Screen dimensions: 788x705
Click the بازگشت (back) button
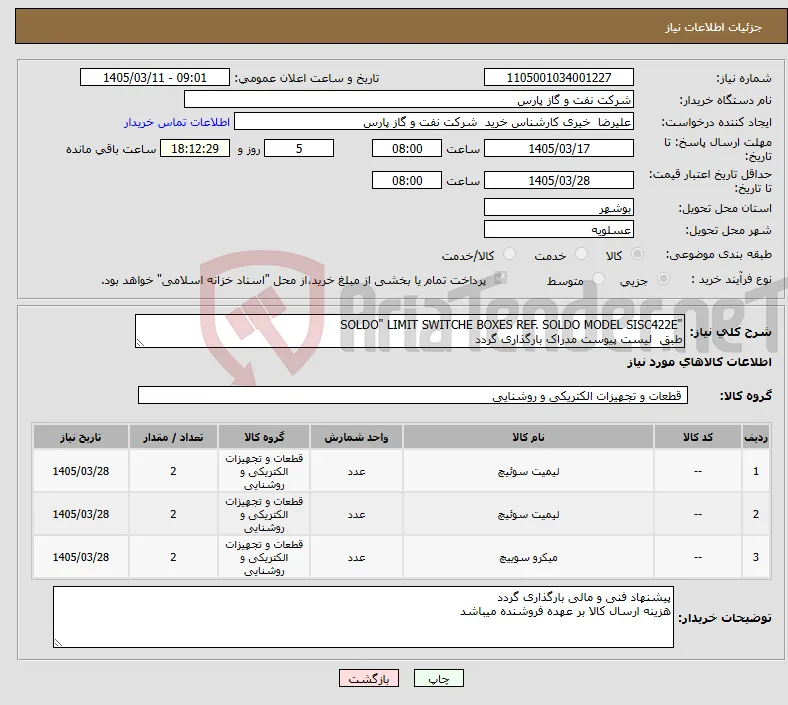coord(369,679)
